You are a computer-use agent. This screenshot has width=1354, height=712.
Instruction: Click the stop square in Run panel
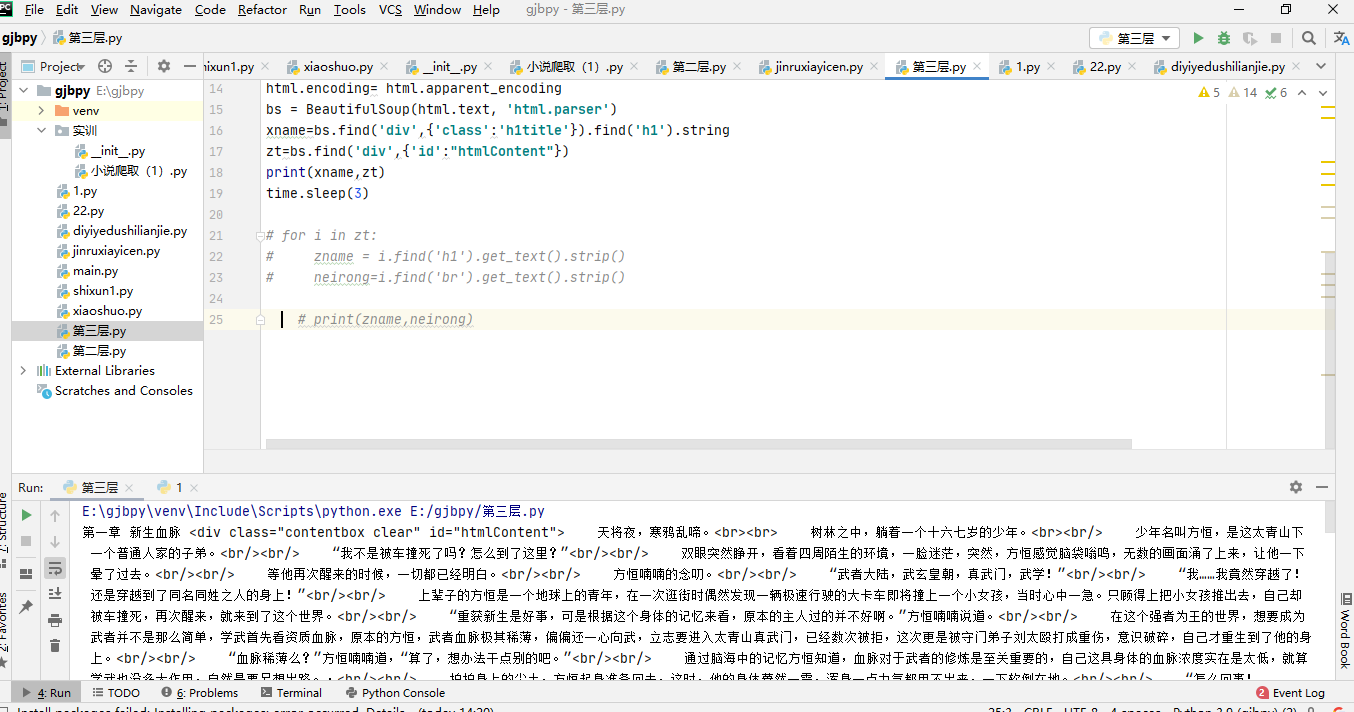[x=27, y=541]
